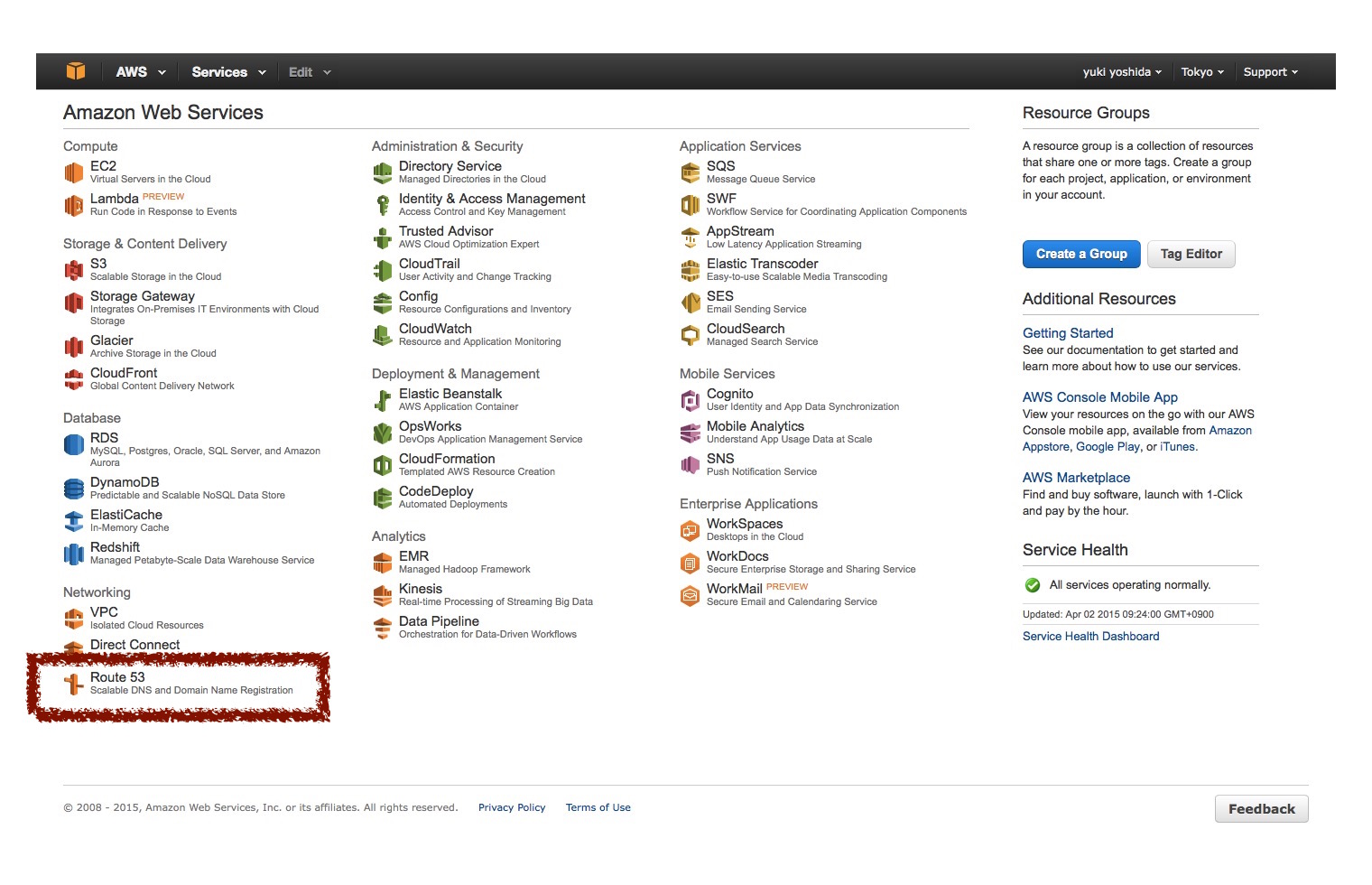The image size is (1372, 885).
Task: Click the Trusted Advisor icon
Action: [383, 238]
